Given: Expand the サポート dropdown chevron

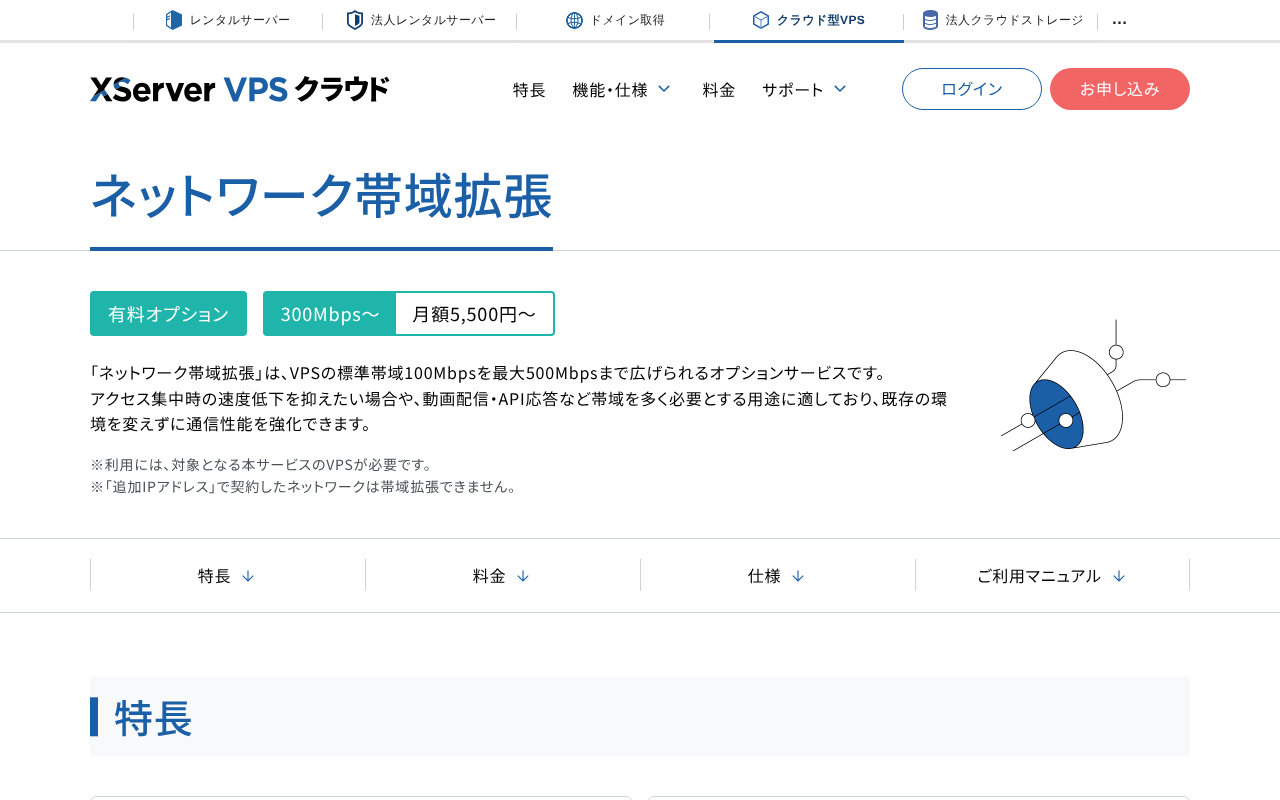Looking at the screenshot, I should [840, 89].
